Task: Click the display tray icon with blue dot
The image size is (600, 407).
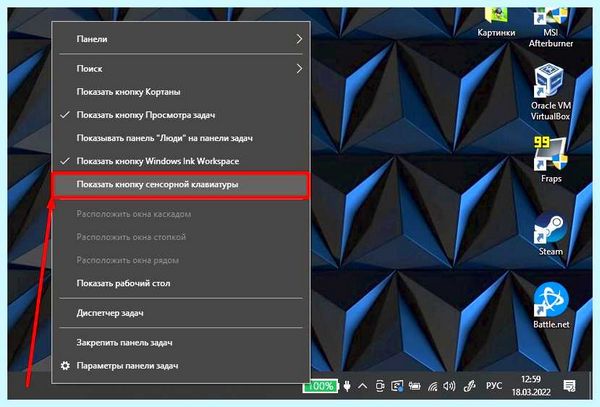Action: click(397, 386)
